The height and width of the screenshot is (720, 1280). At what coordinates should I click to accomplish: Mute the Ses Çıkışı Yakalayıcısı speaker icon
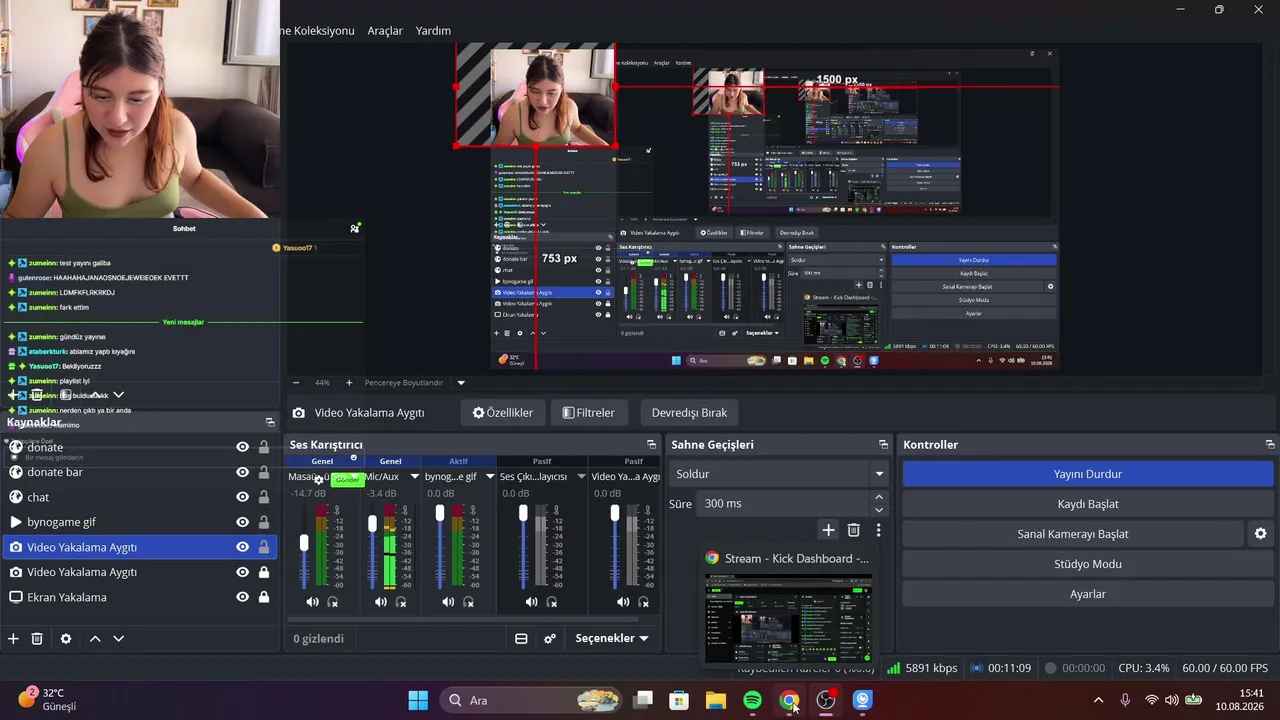pos(531,602)
